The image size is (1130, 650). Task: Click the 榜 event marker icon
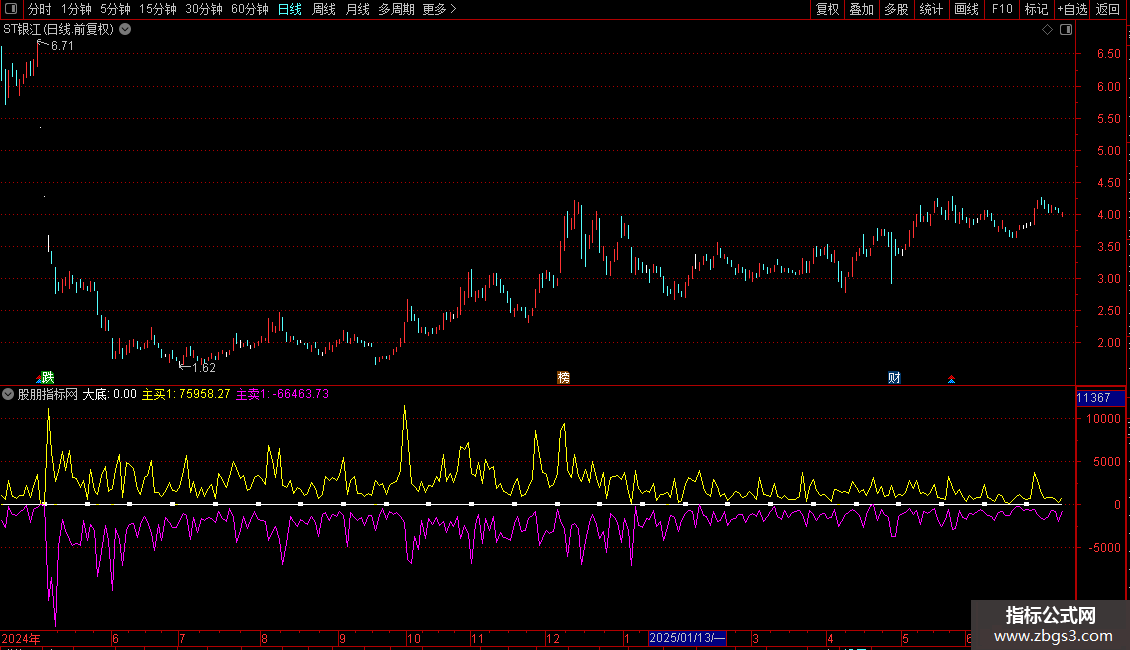tap(564, 378)
